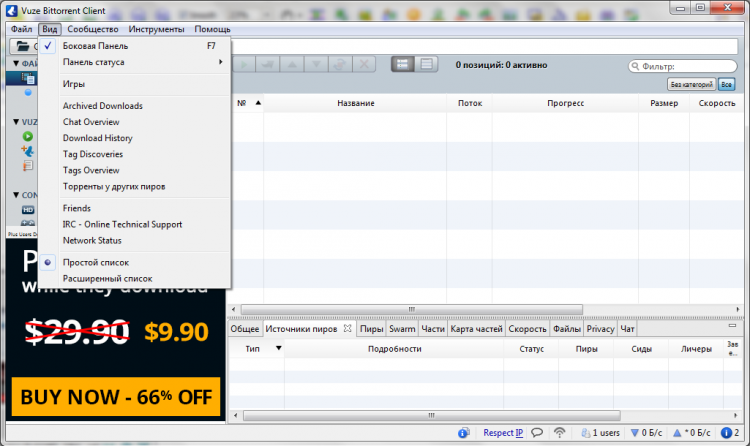This screenshot has height=446, width=750.
Task: Click the blue info icon left of Respect IP
Action: pyautogui.click(x=465, y=433)
